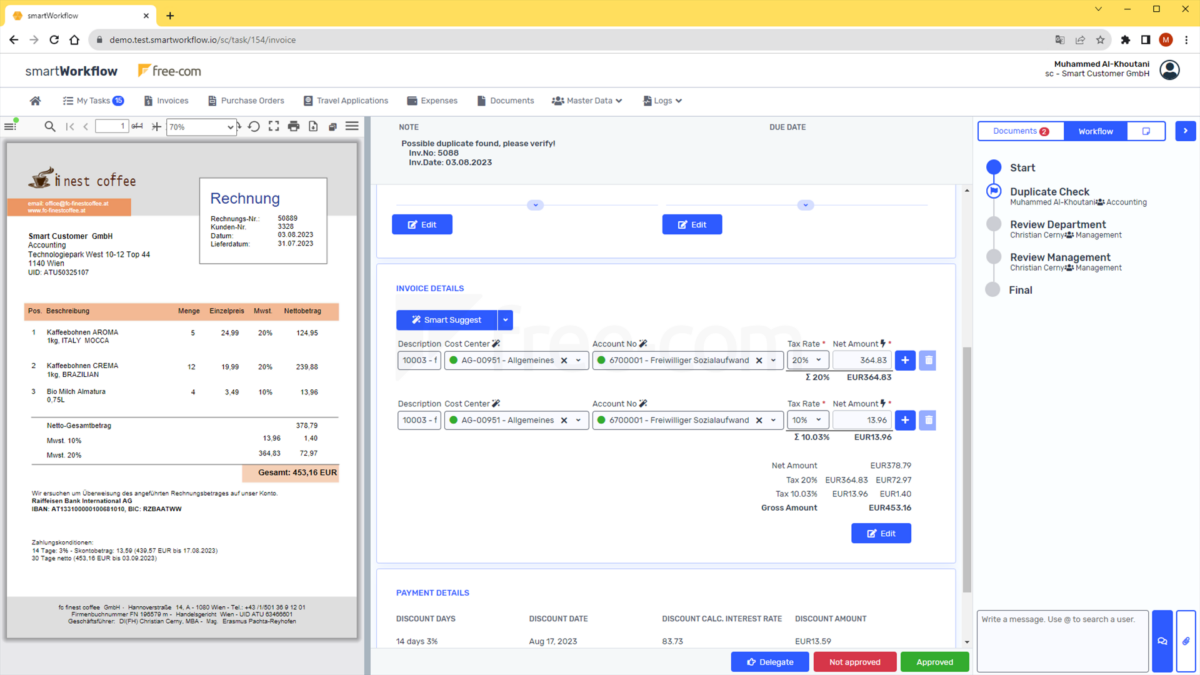Enter fullscreen presentation mode for the PDF
The width and height of the screenshot is (1200, 675).
[x=272, y=127]
